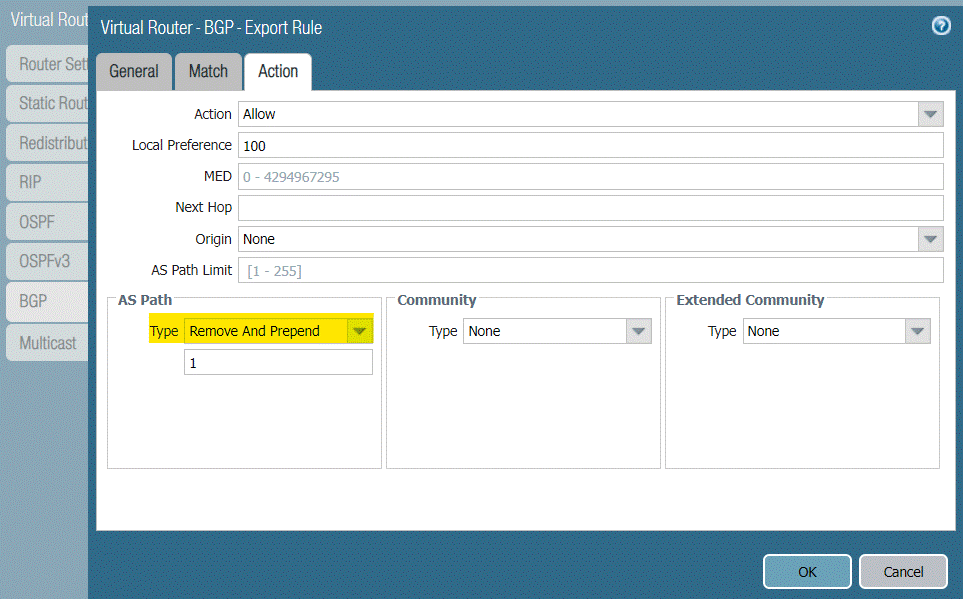Open the help icon in dialog header

[x=940, y=26]
